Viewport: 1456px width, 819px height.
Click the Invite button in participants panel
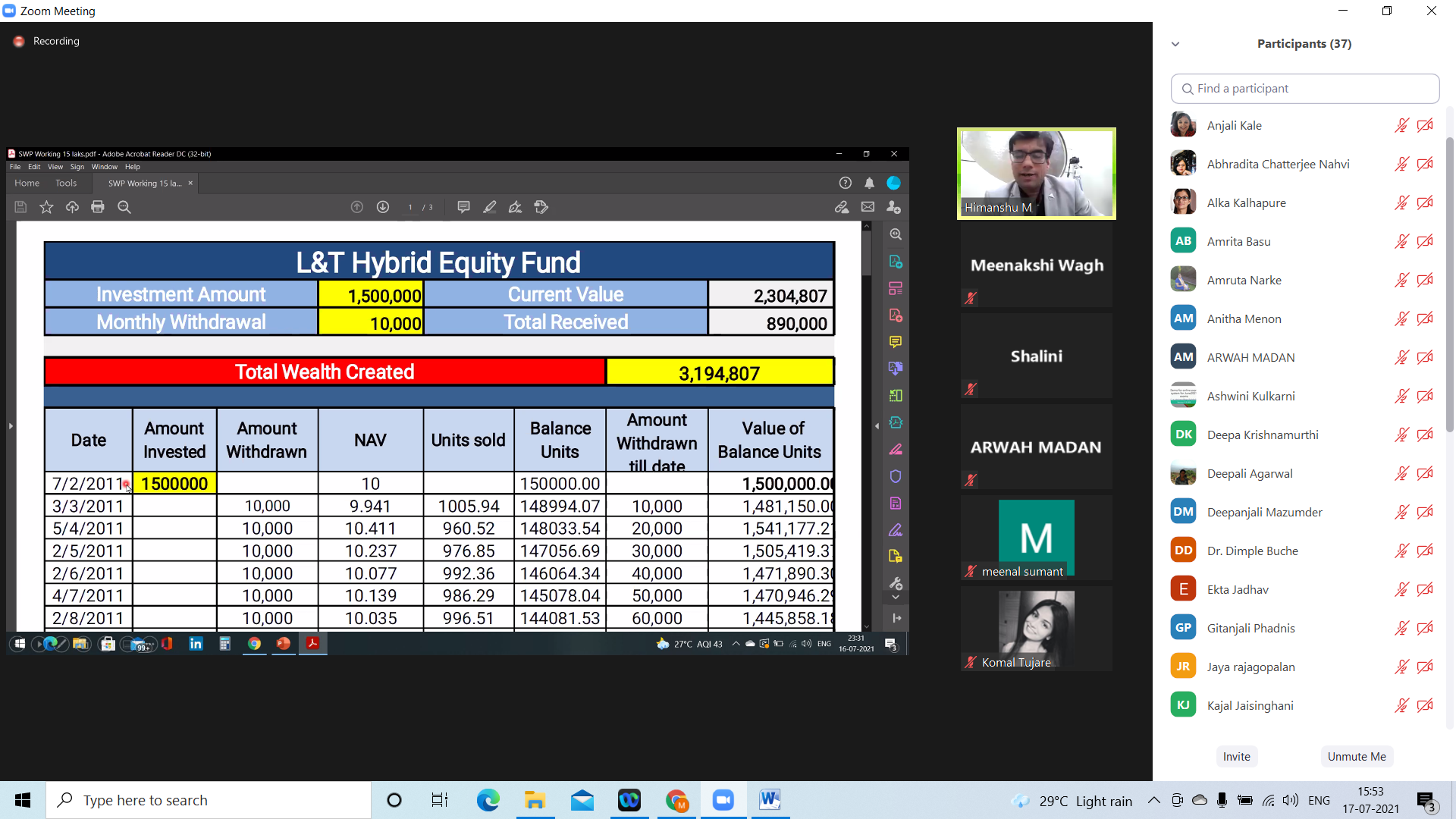1236,756
